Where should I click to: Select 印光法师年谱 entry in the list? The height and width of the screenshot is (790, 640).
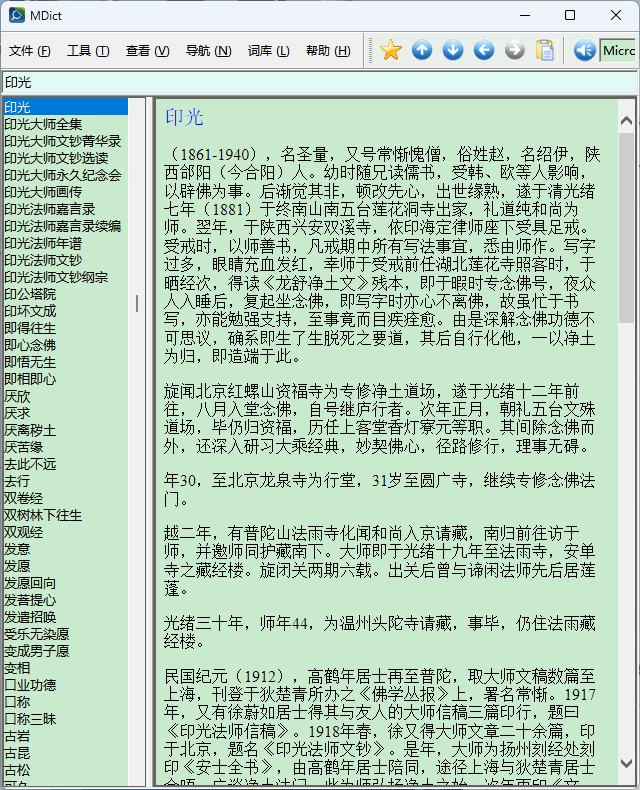click(x=43, y=243)
